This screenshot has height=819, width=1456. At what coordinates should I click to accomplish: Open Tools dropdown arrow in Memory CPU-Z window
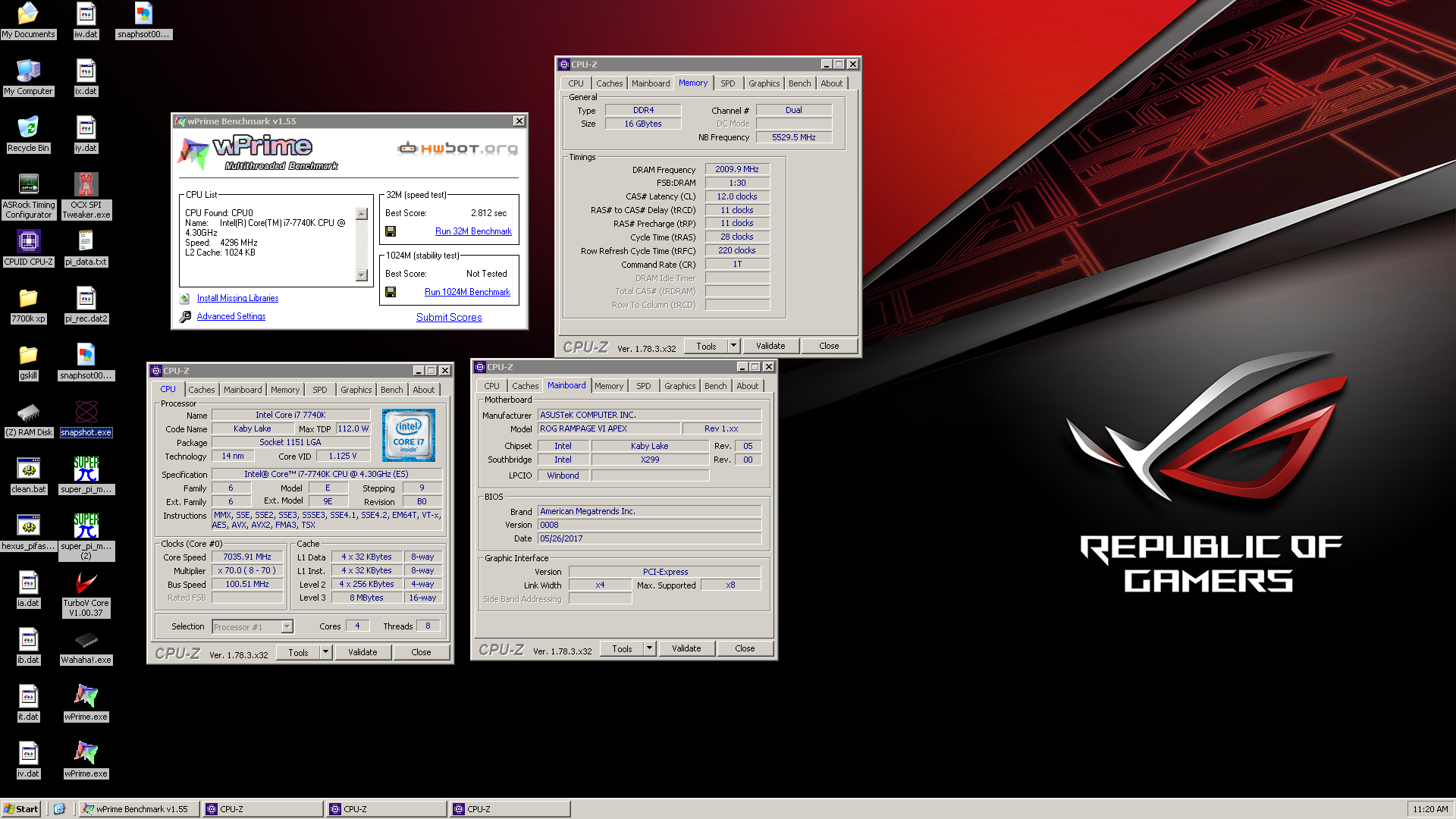coord(733,346)
